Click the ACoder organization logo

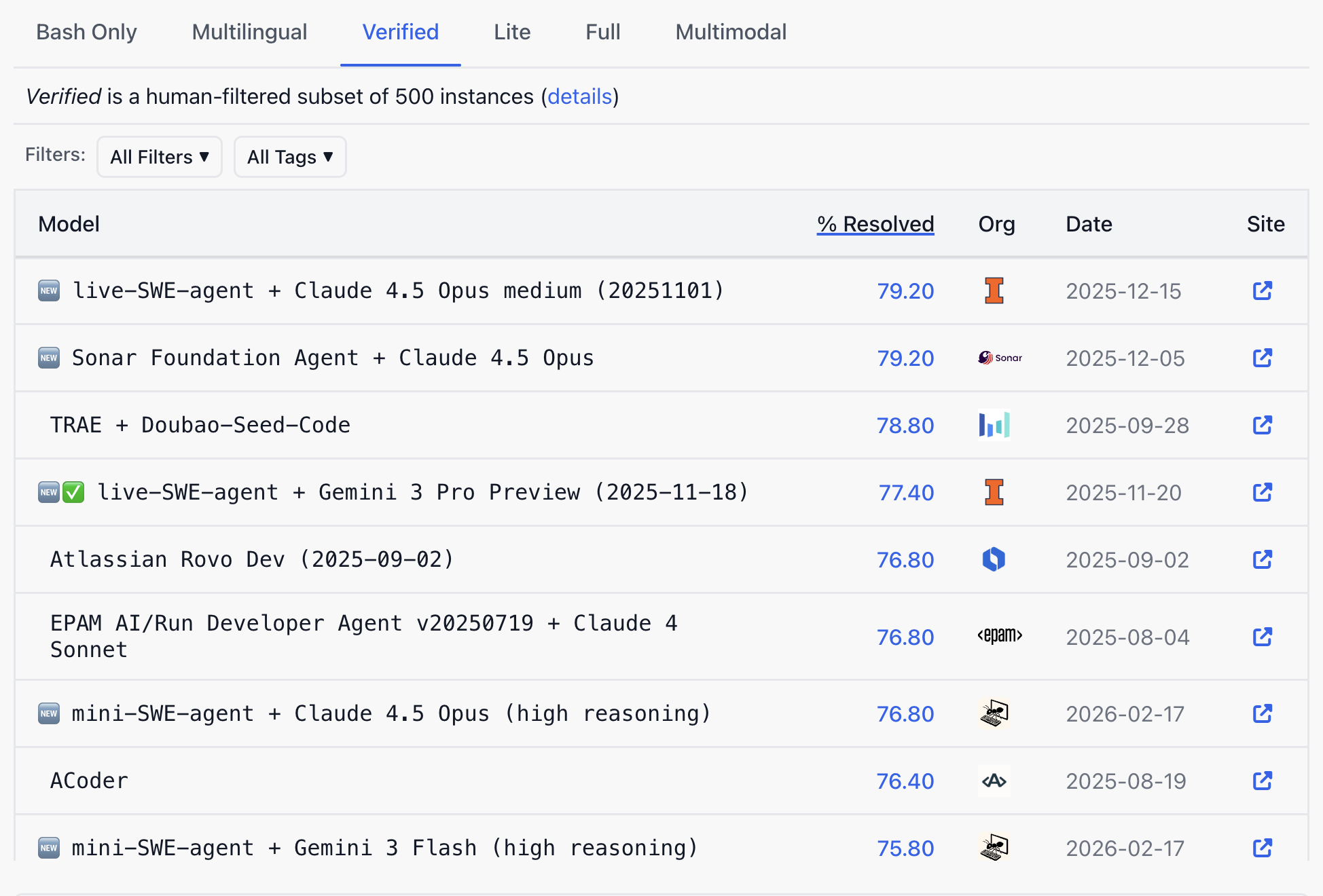click(x=994, y=781)
